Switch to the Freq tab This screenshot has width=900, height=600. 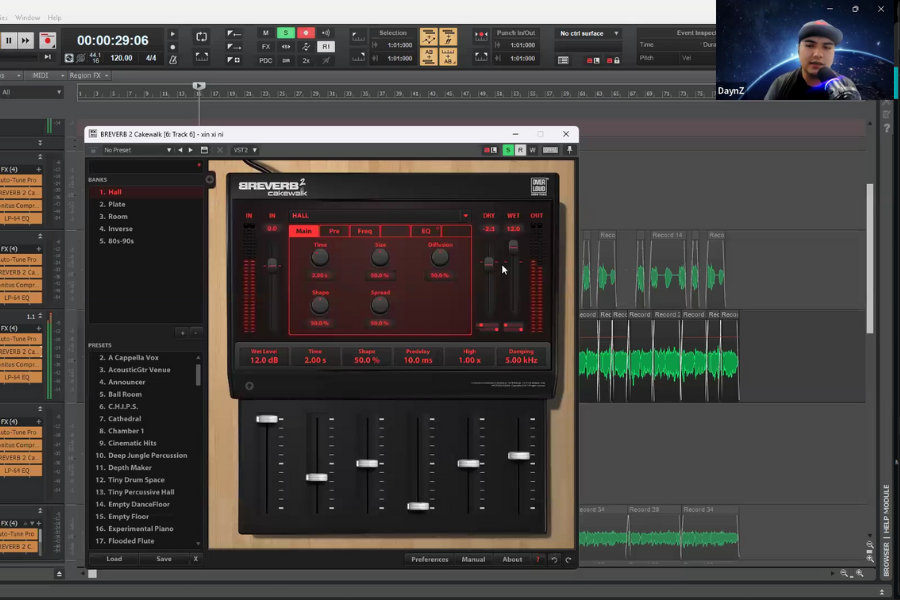coord(365,231)
